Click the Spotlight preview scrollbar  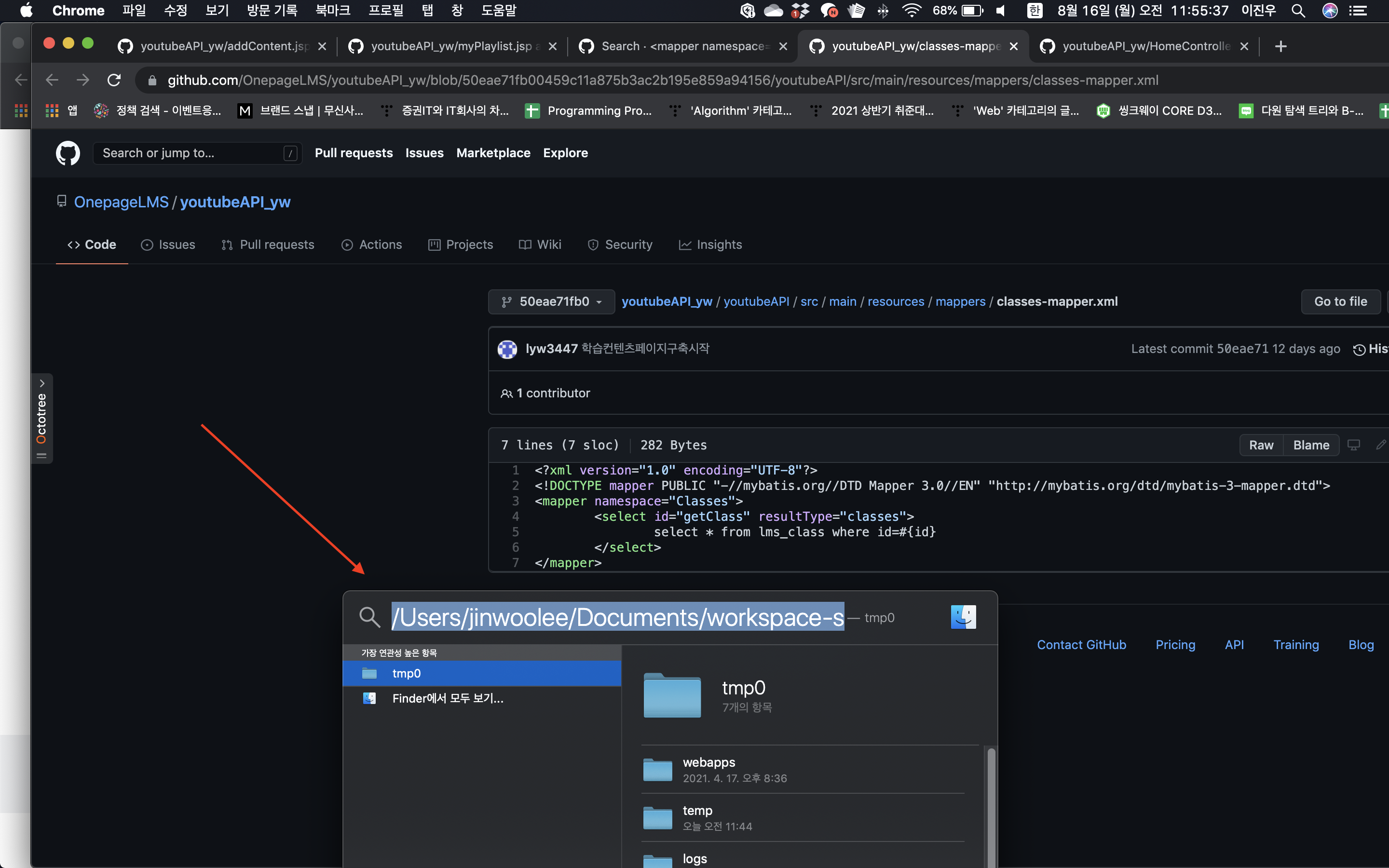point(991,804)
